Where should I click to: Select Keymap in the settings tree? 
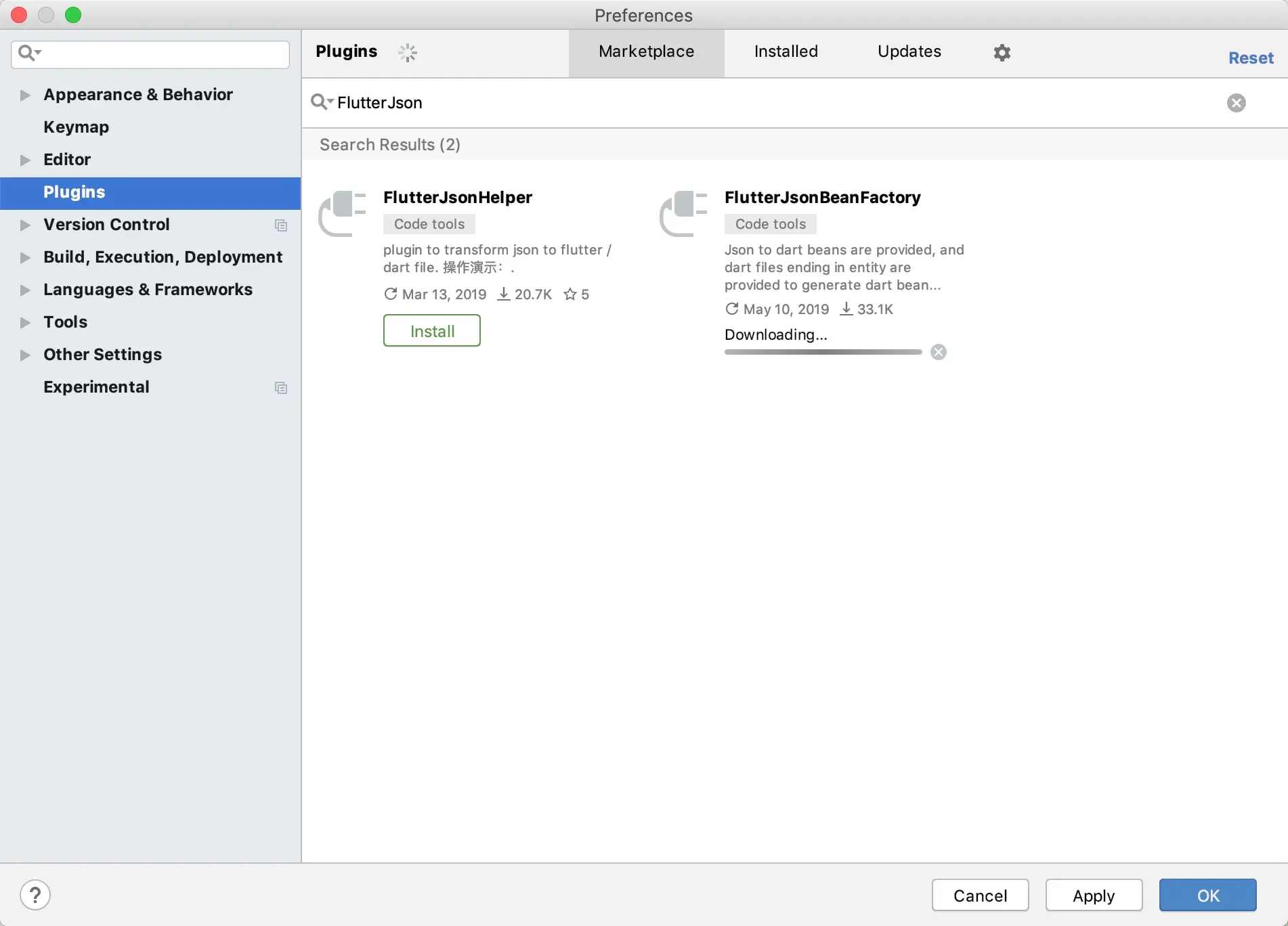pos(150,127)
